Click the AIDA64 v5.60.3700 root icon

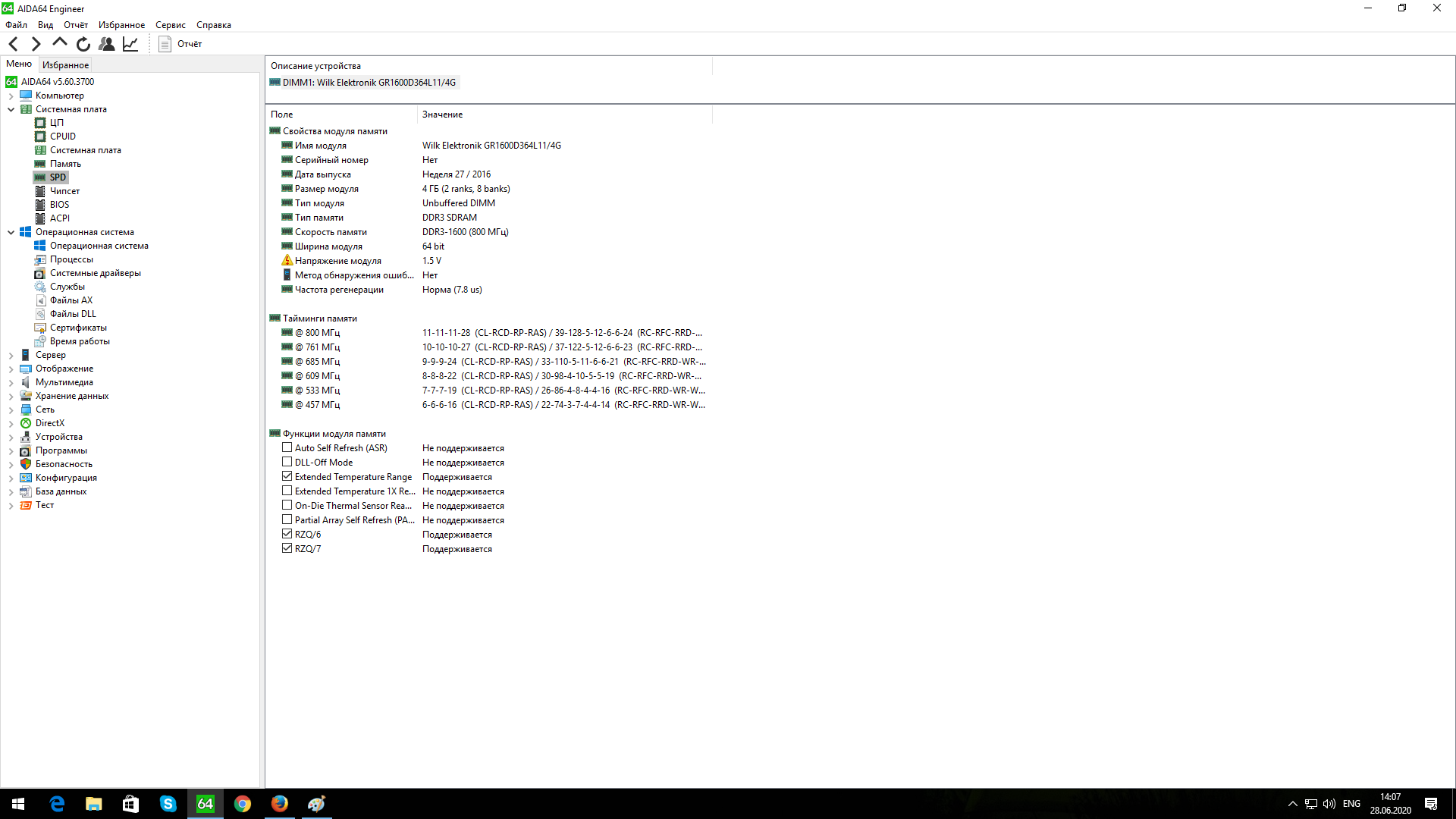coord(11,82)
